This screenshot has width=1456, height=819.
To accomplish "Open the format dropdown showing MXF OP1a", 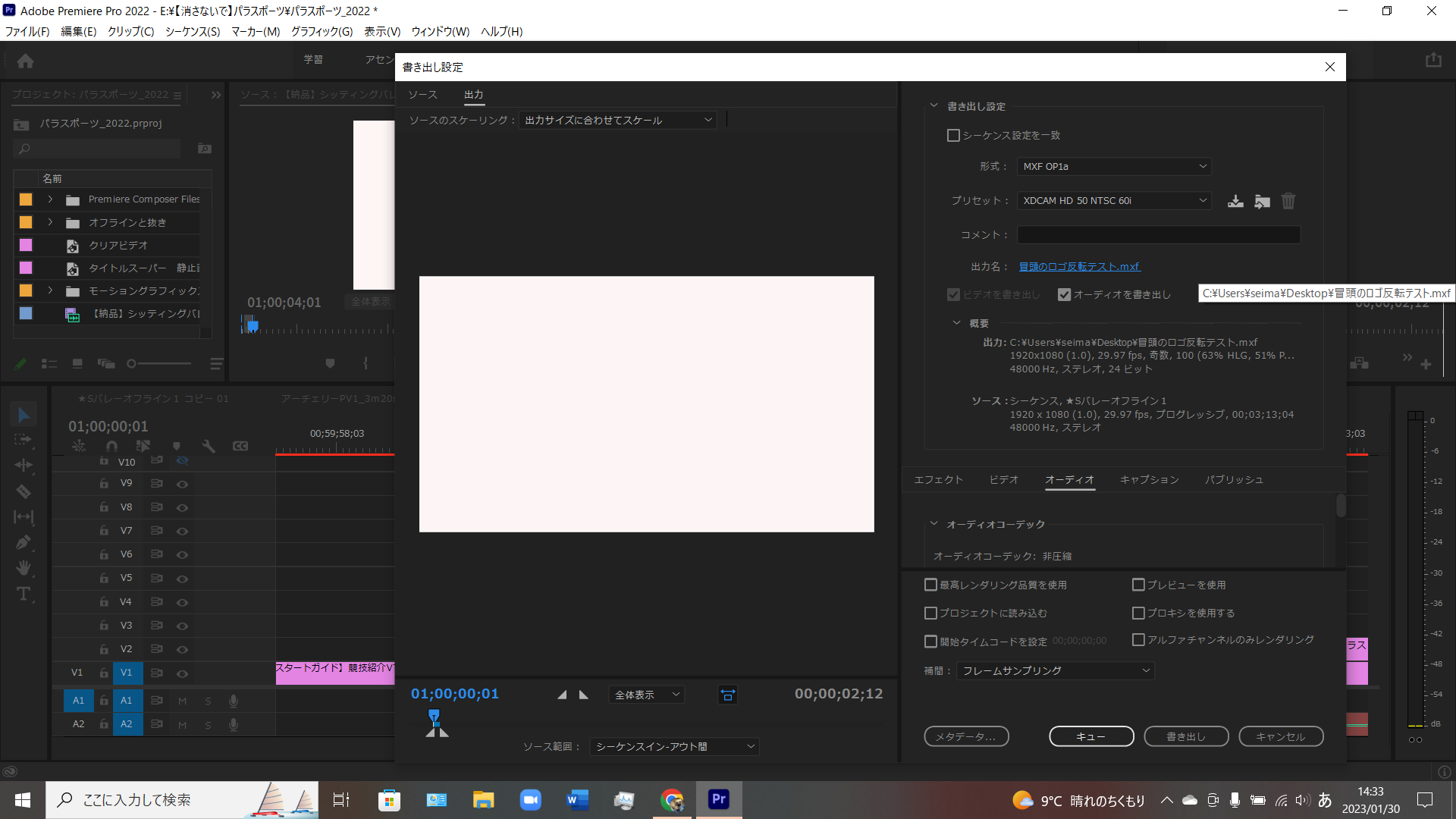I will click(x=1113, y=167).
